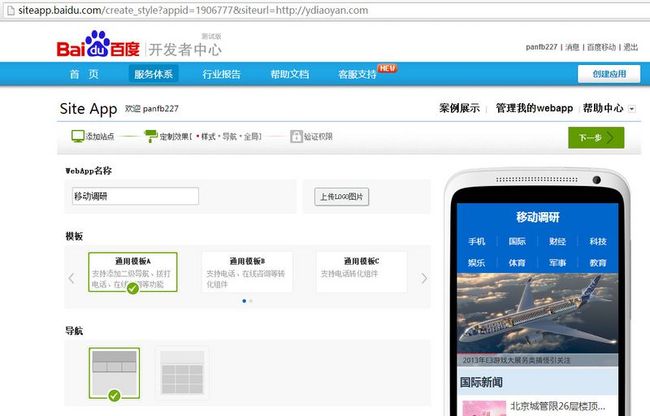Click 移动调研 title in phone preview
The image size is (650, 416).
(538, 217)
